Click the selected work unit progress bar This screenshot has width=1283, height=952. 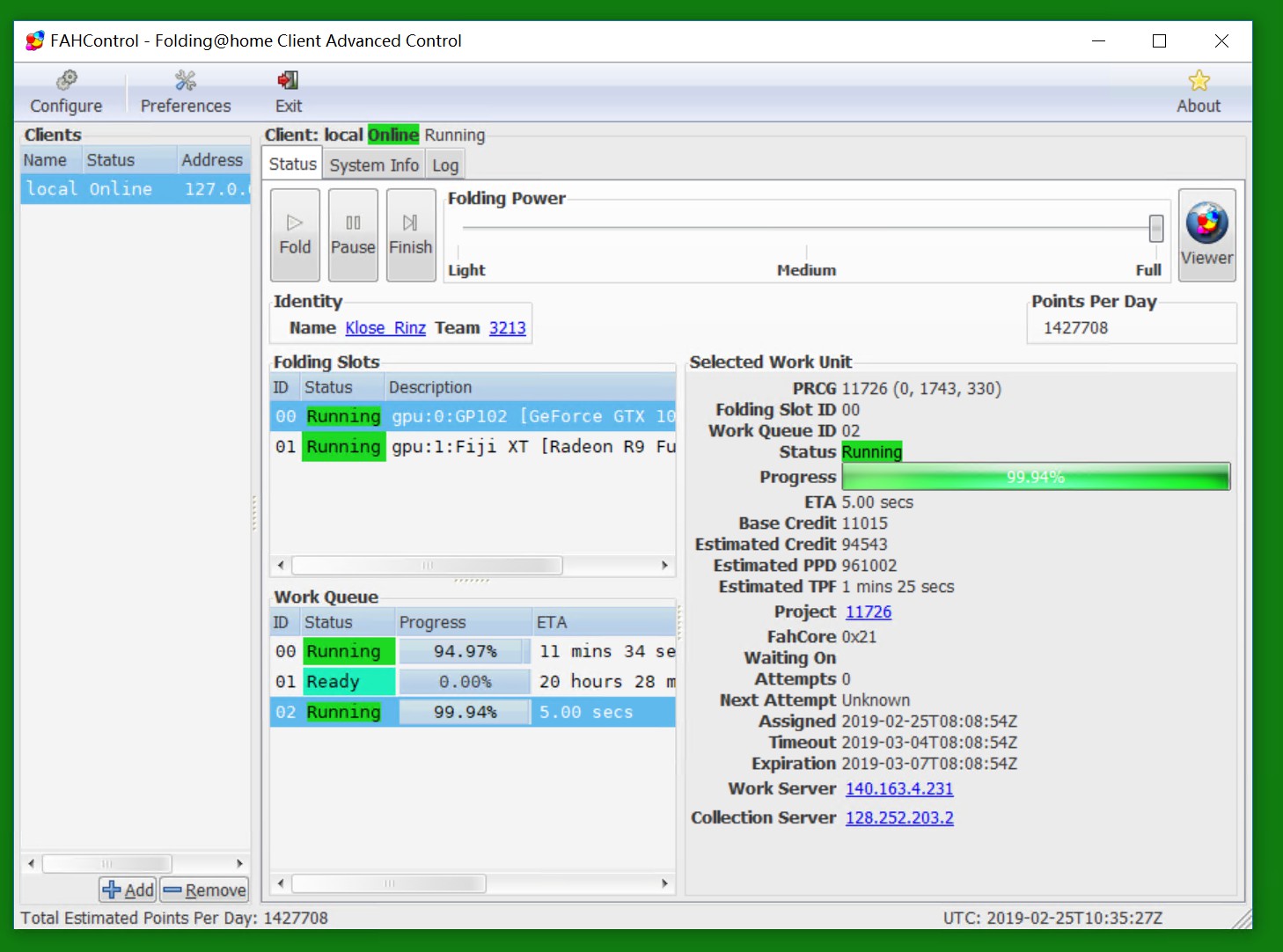1036,477
